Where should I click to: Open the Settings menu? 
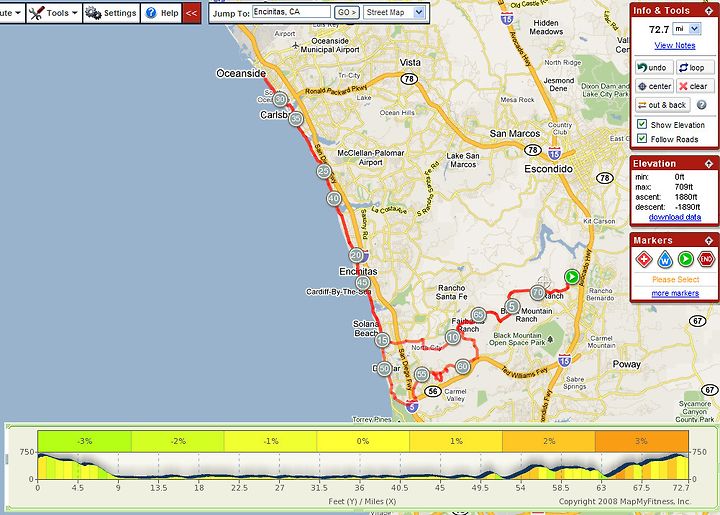[112, 13]
